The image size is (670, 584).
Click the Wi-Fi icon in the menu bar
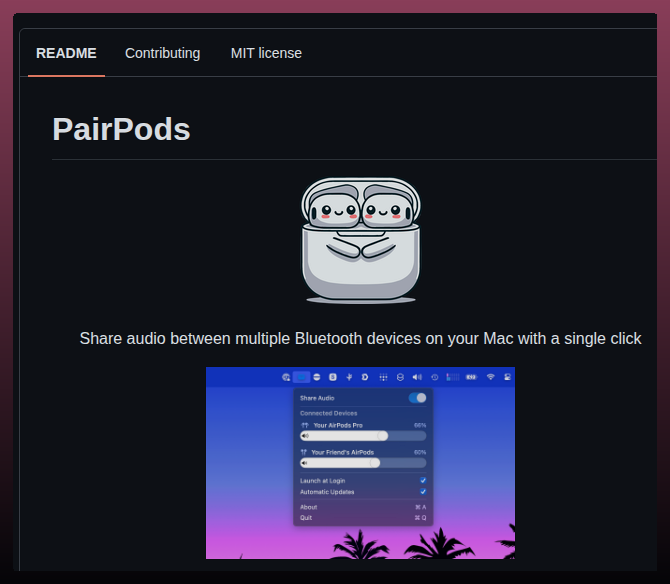point(491,377)
